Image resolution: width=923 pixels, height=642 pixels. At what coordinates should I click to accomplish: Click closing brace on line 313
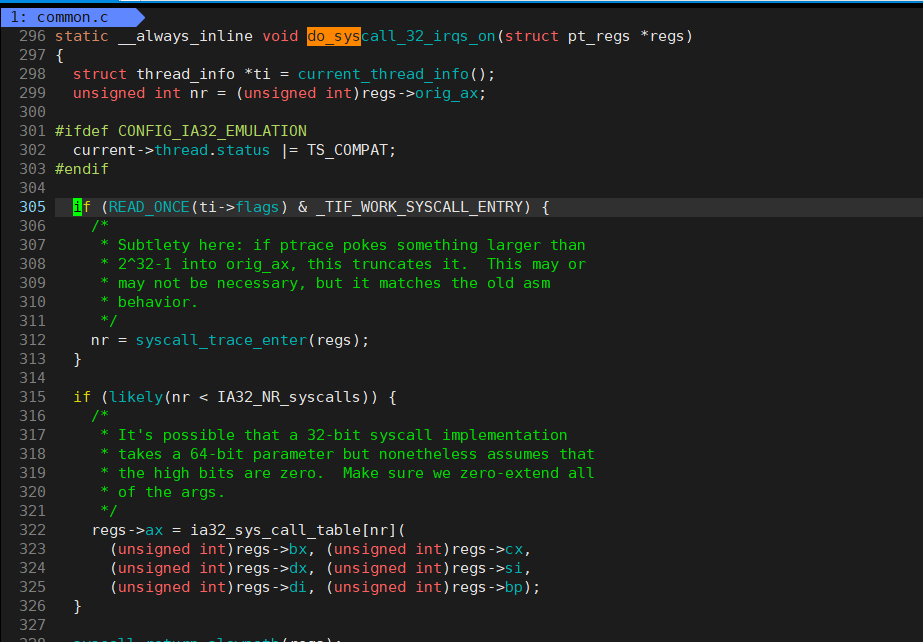pos(77,359)
